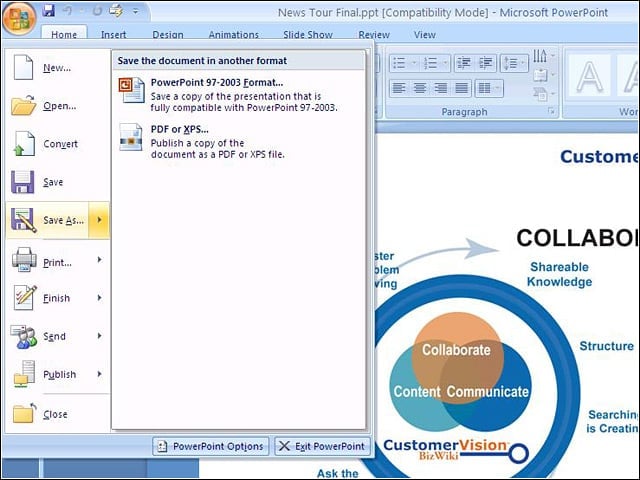Click the Numbering list icon
The width and height of the screenshot is (640, 480).
pyautogui.click(x=431, y=63)
